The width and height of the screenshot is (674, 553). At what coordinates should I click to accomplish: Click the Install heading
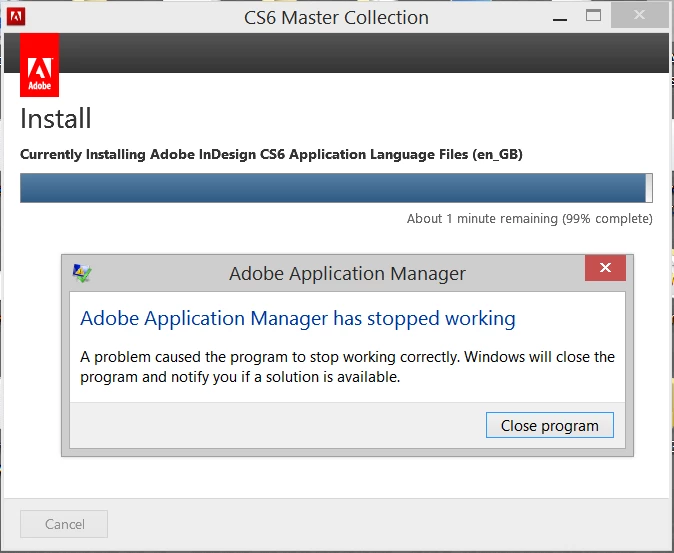(56, 119)
